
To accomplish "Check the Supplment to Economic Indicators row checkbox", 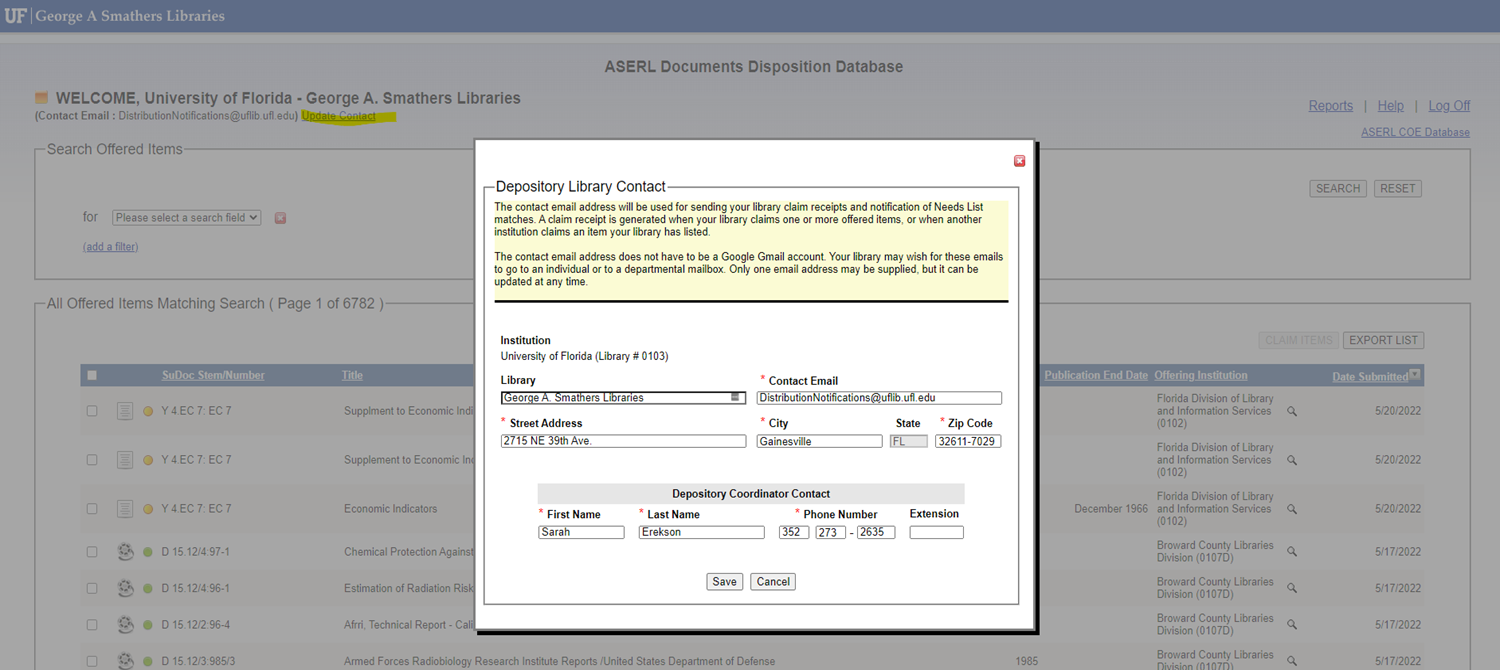I will pos(92,411).
